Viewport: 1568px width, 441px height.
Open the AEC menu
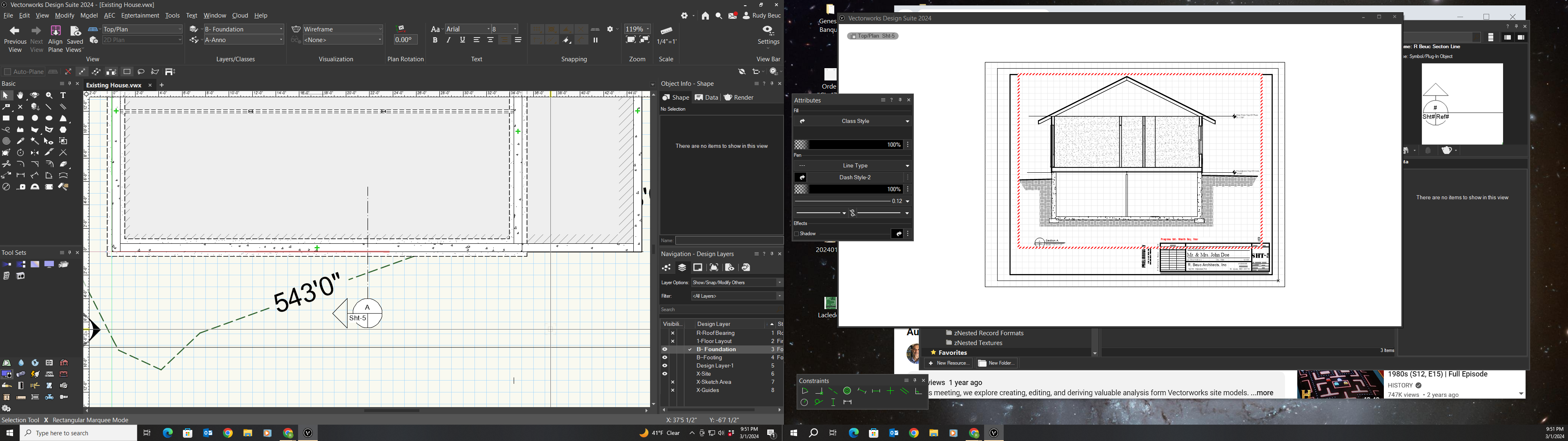(109, 15)
